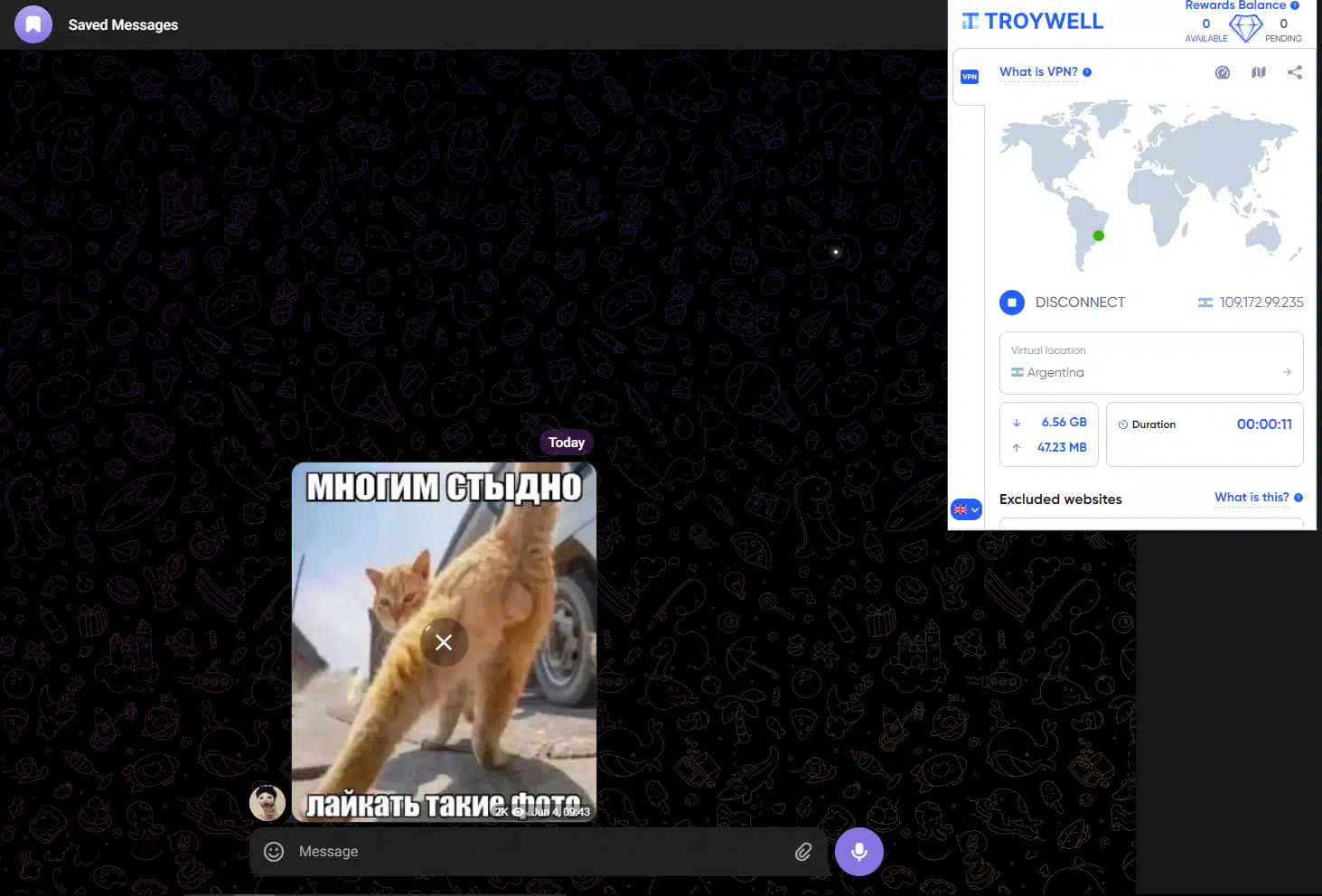This screenshot has width=1322, height=896.
Task: Click the attach file paperclip icon
Action: [803, 852]
